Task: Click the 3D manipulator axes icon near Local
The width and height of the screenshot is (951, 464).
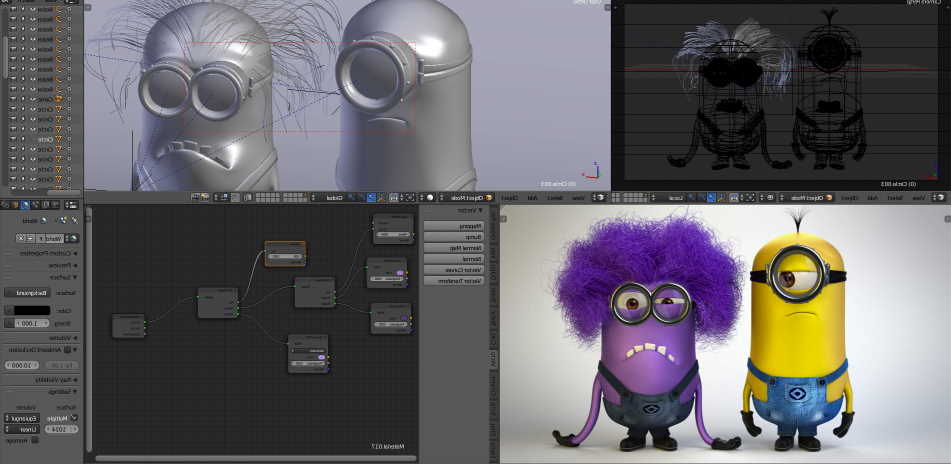Action: pyautogui.click(x=721, y=197)
